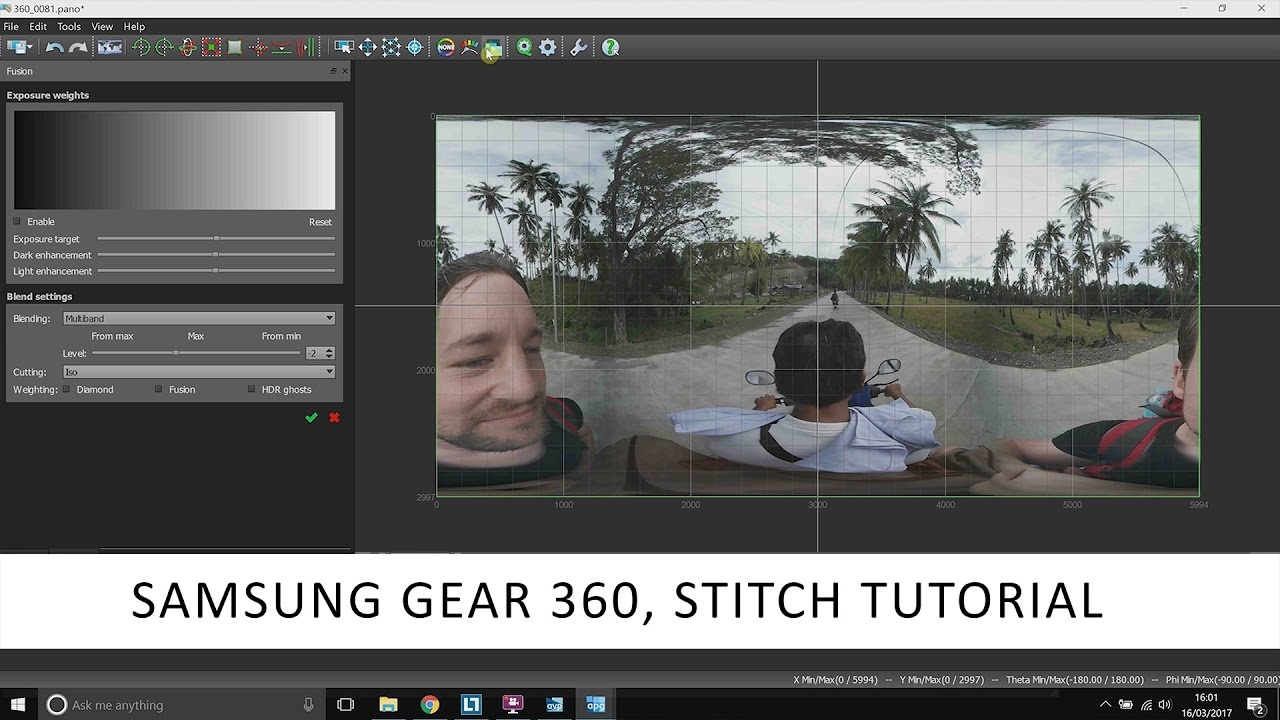Select the horizon line tool icon
This screenshot has height=720, width=1280.
[281, 47]
